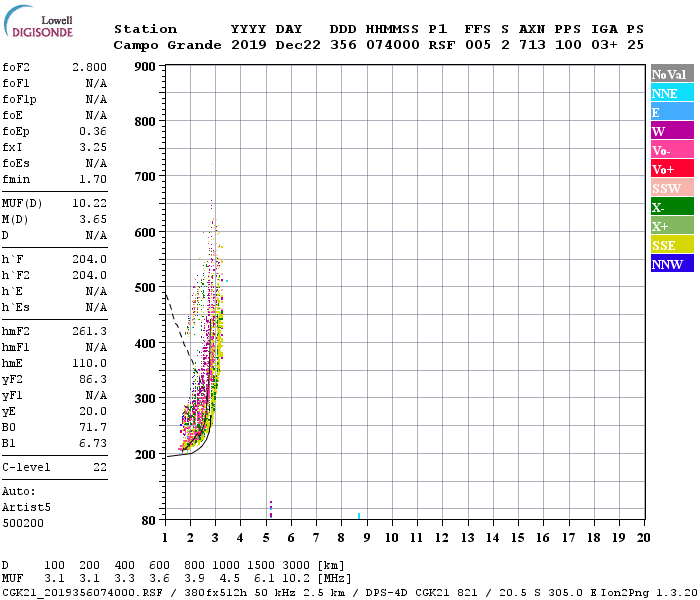
Task: Select the X+ light green legend swatch
Action: point(672,225)
